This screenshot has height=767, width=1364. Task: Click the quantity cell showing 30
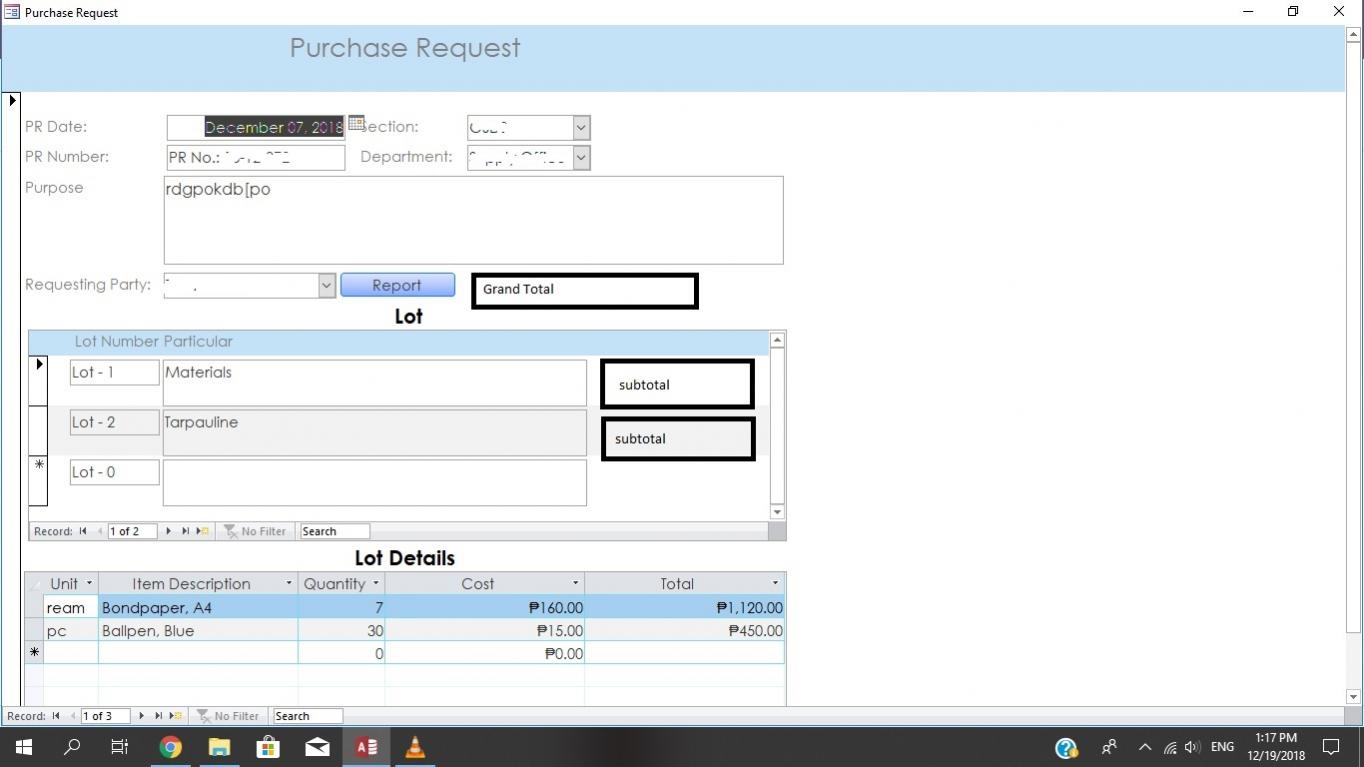point(341,630)
